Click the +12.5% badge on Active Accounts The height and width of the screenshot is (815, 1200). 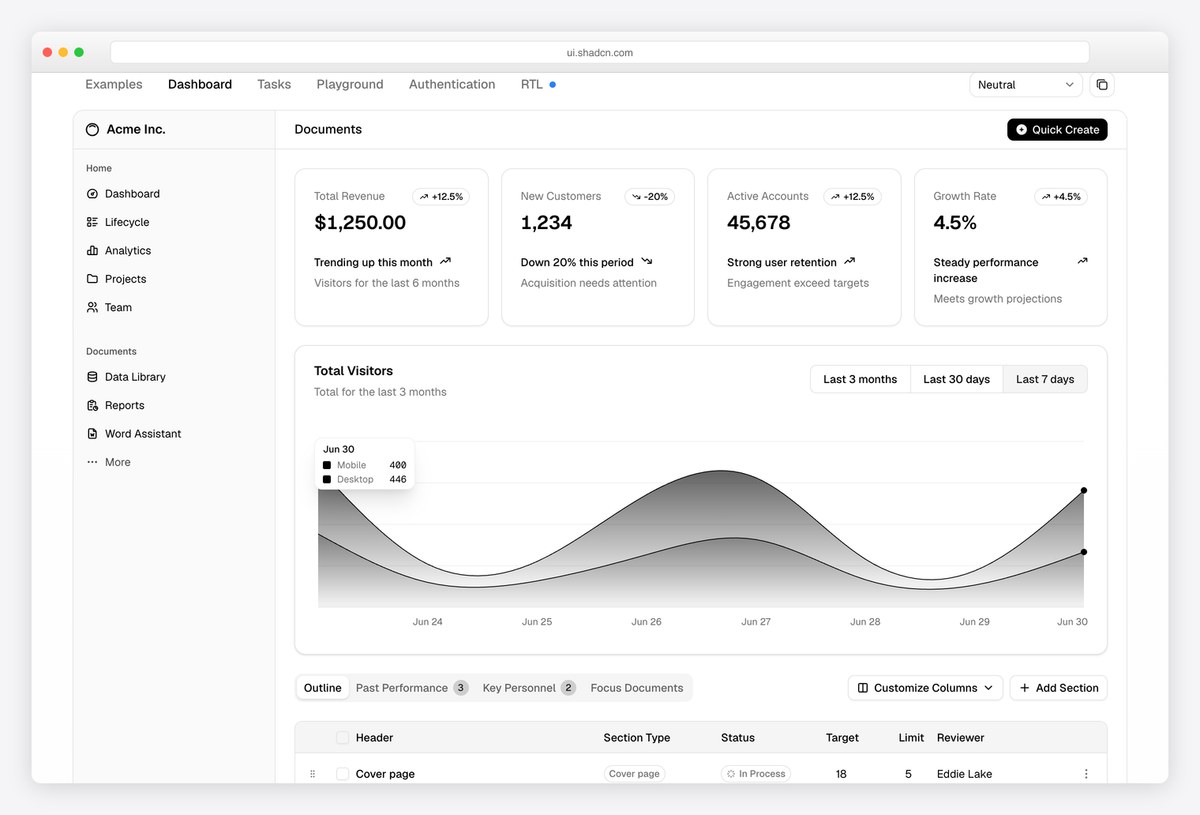click(x=853, y=197)
